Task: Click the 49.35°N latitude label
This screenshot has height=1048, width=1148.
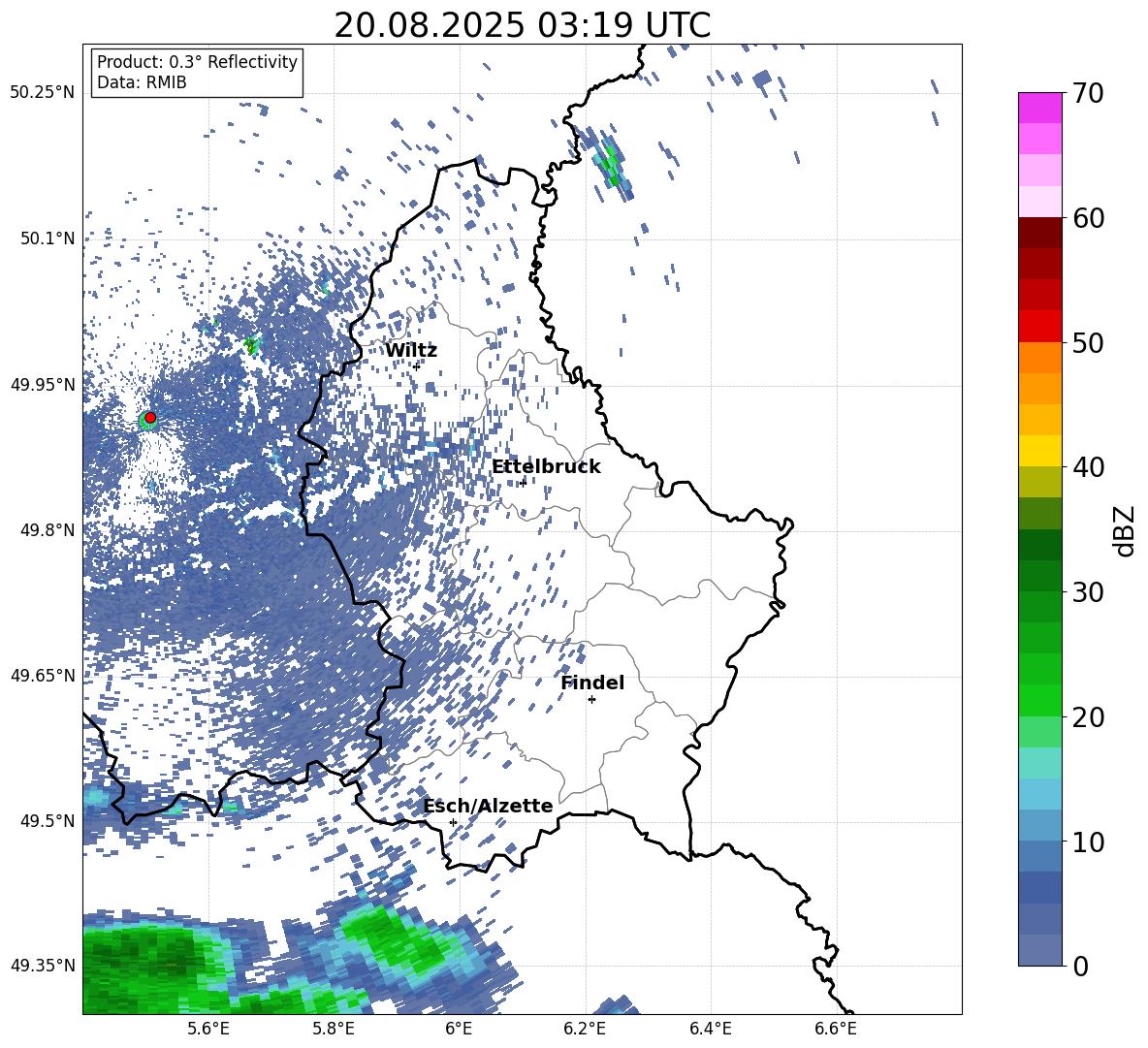Action: (x=43, y=966)
